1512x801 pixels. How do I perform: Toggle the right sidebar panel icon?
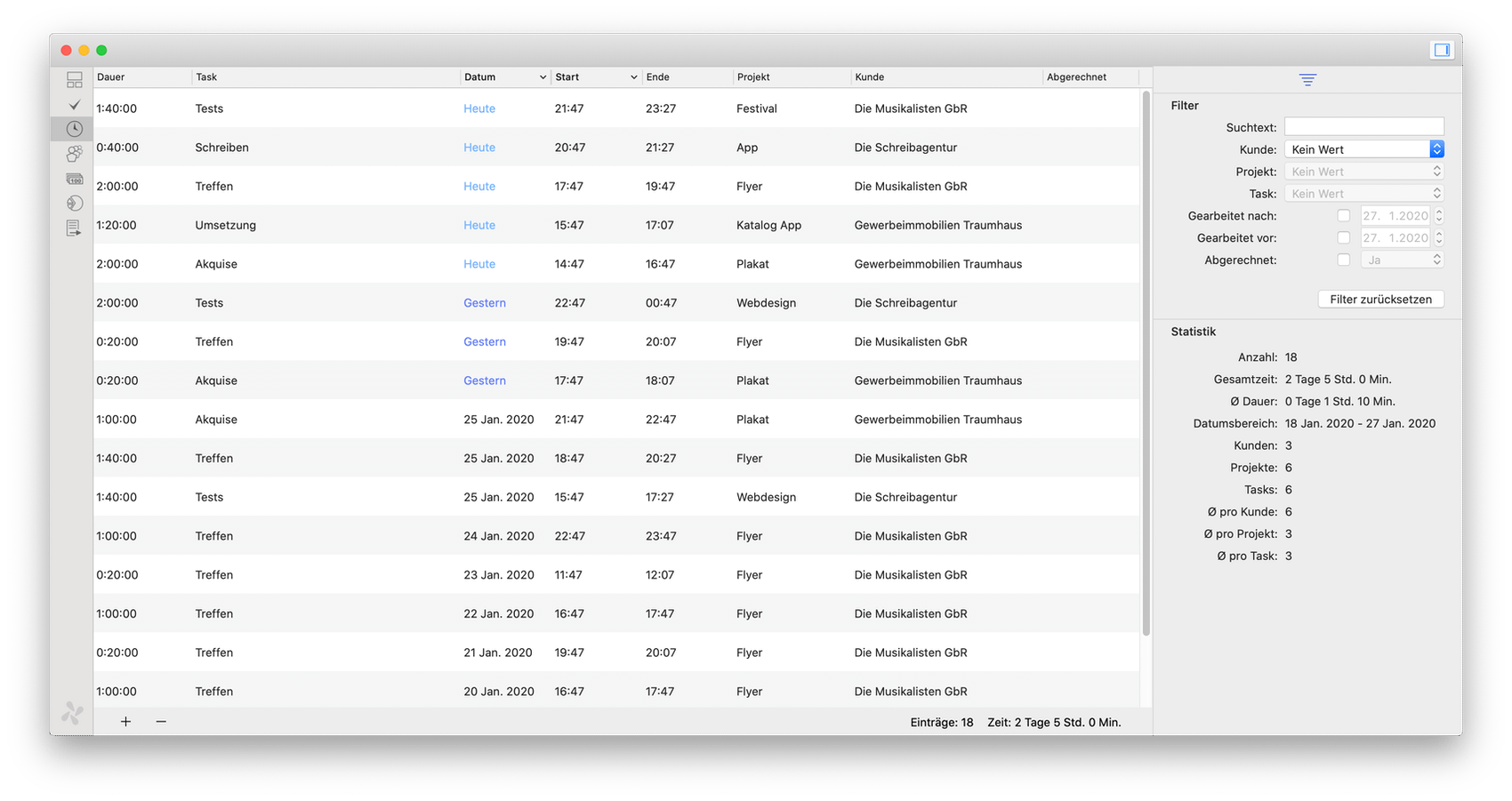pyautogui.click(x=1442, y=50)
